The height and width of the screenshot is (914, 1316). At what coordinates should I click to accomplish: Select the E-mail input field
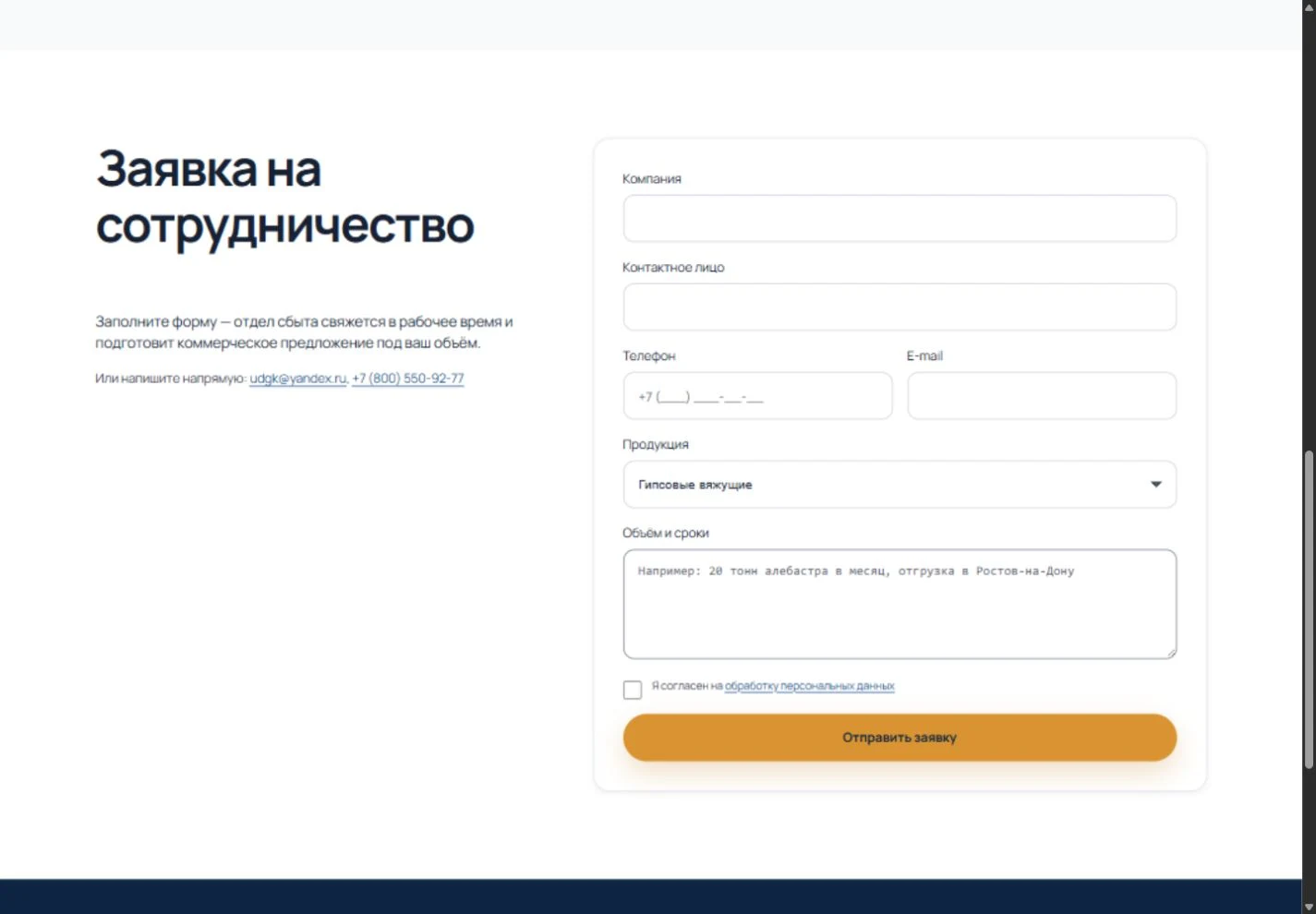pos(1042,396)
